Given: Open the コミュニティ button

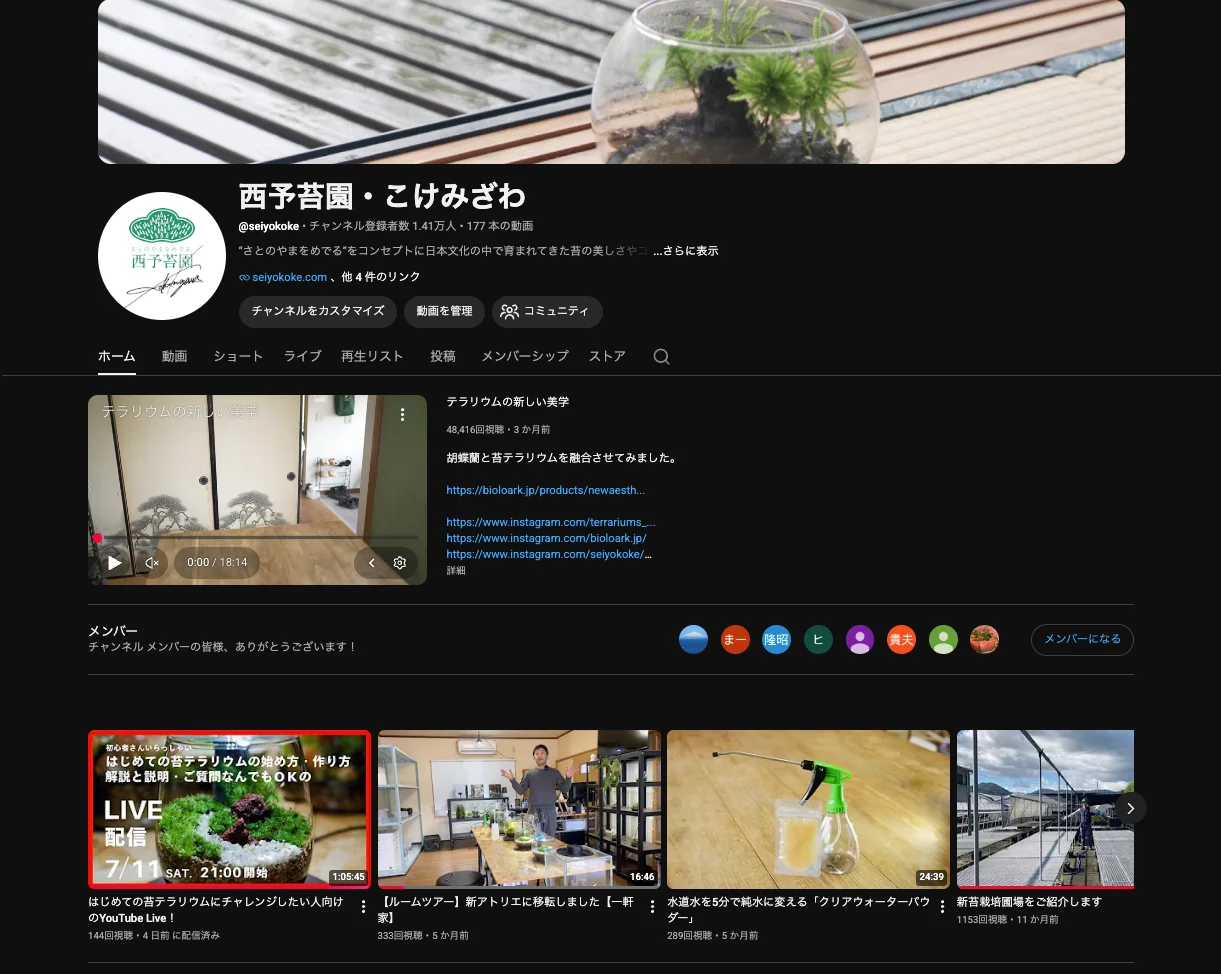Looking at the screenshot, I should [547, 312].
